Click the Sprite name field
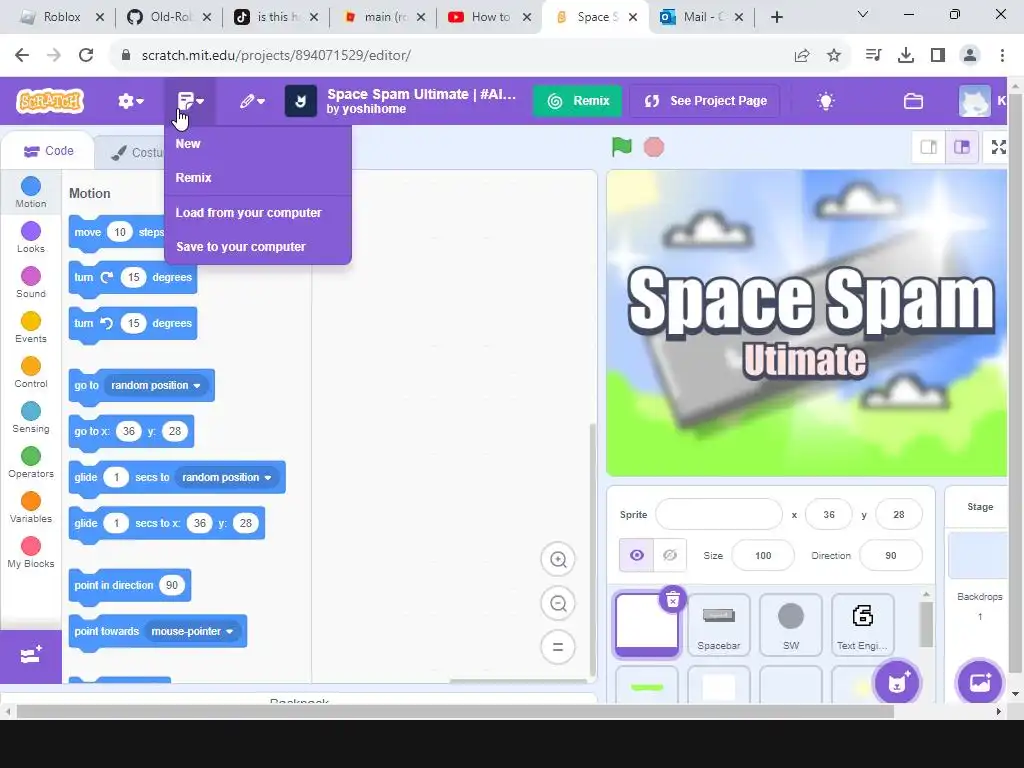1024x768 pixels. [718, 515]
